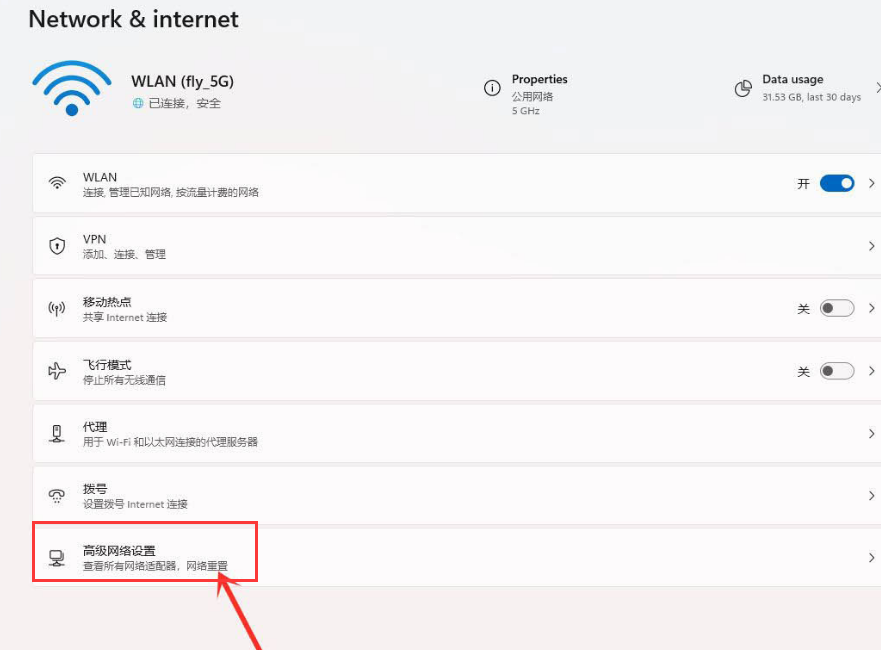Turn on 飞行模式 airplane mode switch
Screen dimensions: 881x650
835,371
